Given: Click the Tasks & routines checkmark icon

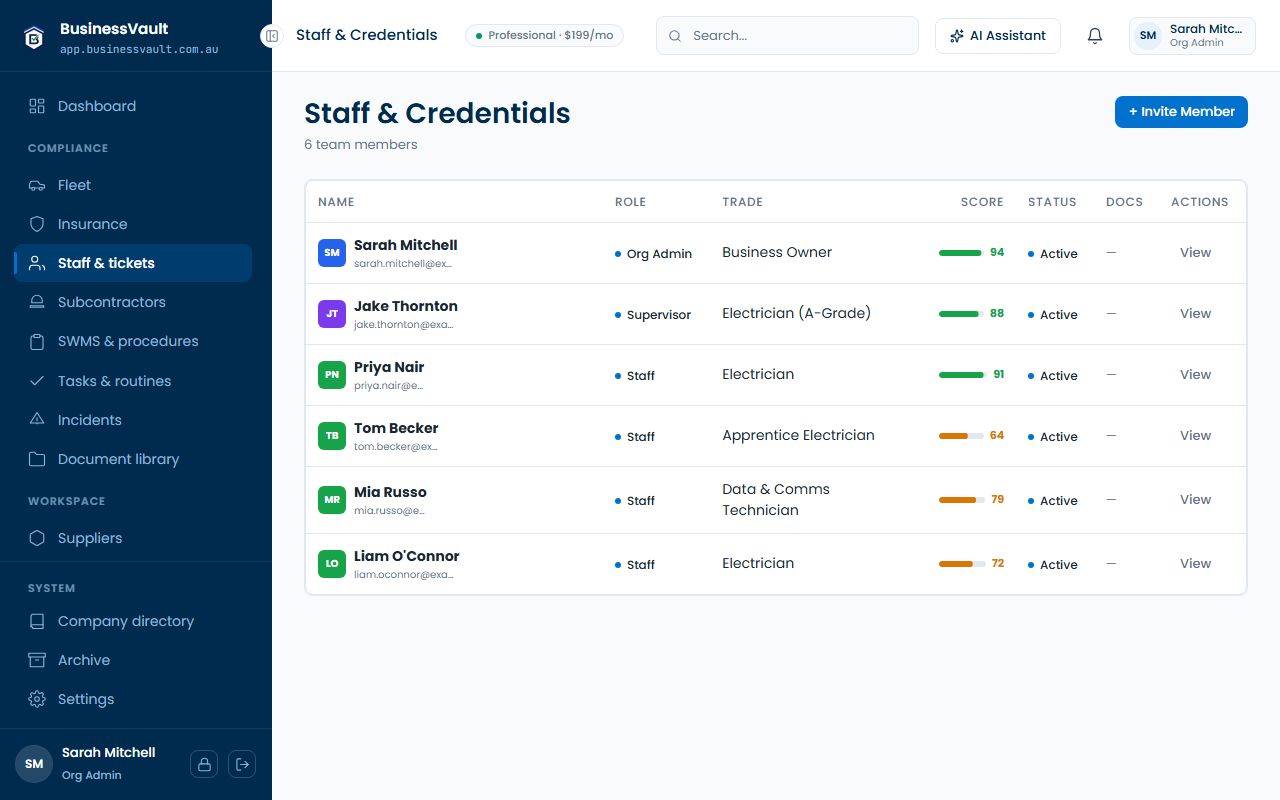Looking at the screenshot, I should (37, 381).
